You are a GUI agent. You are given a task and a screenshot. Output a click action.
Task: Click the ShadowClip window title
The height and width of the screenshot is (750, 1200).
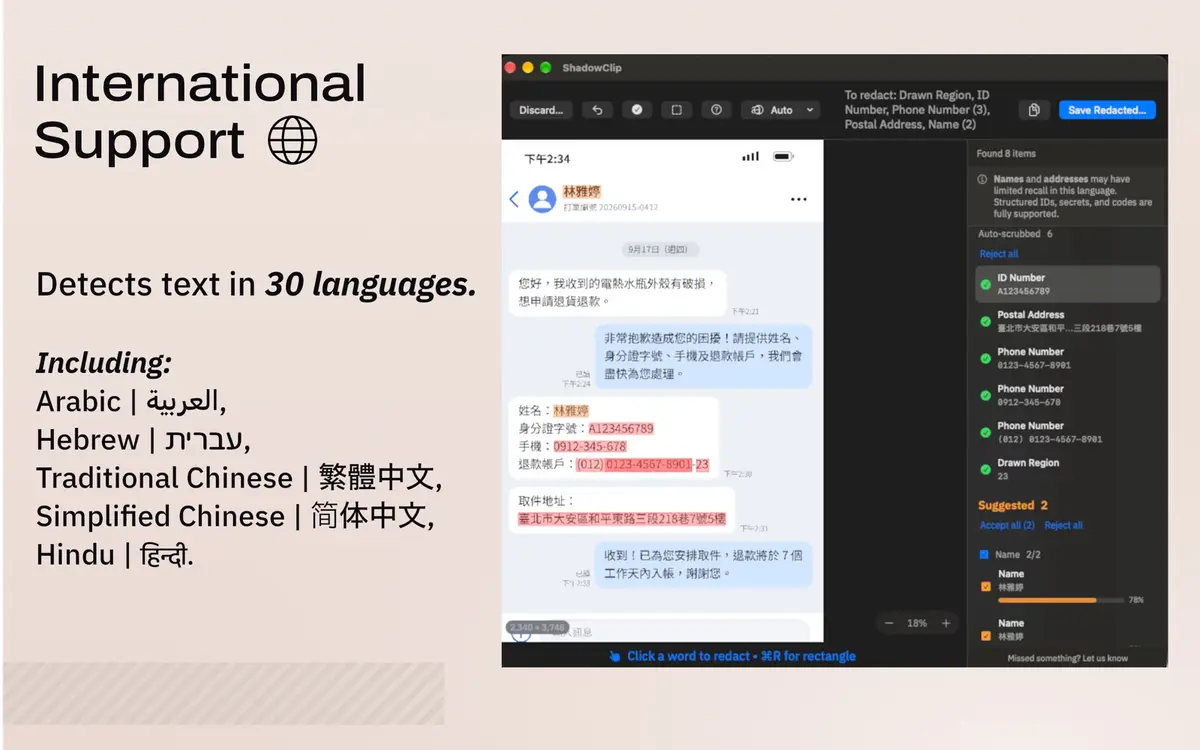click(592, 67)
